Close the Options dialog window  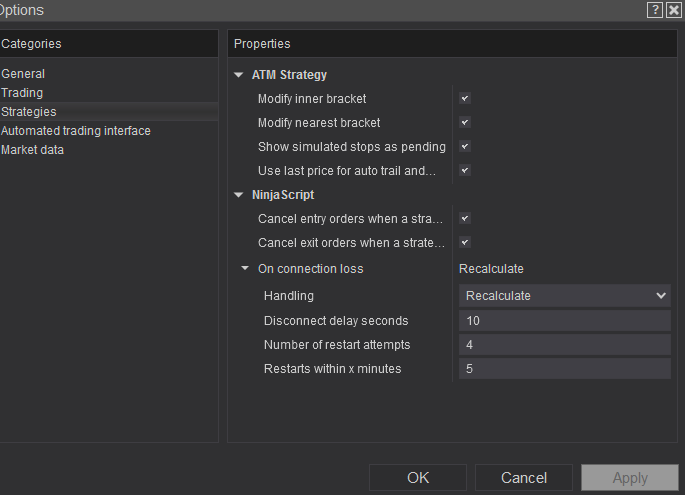click(674, 10)
